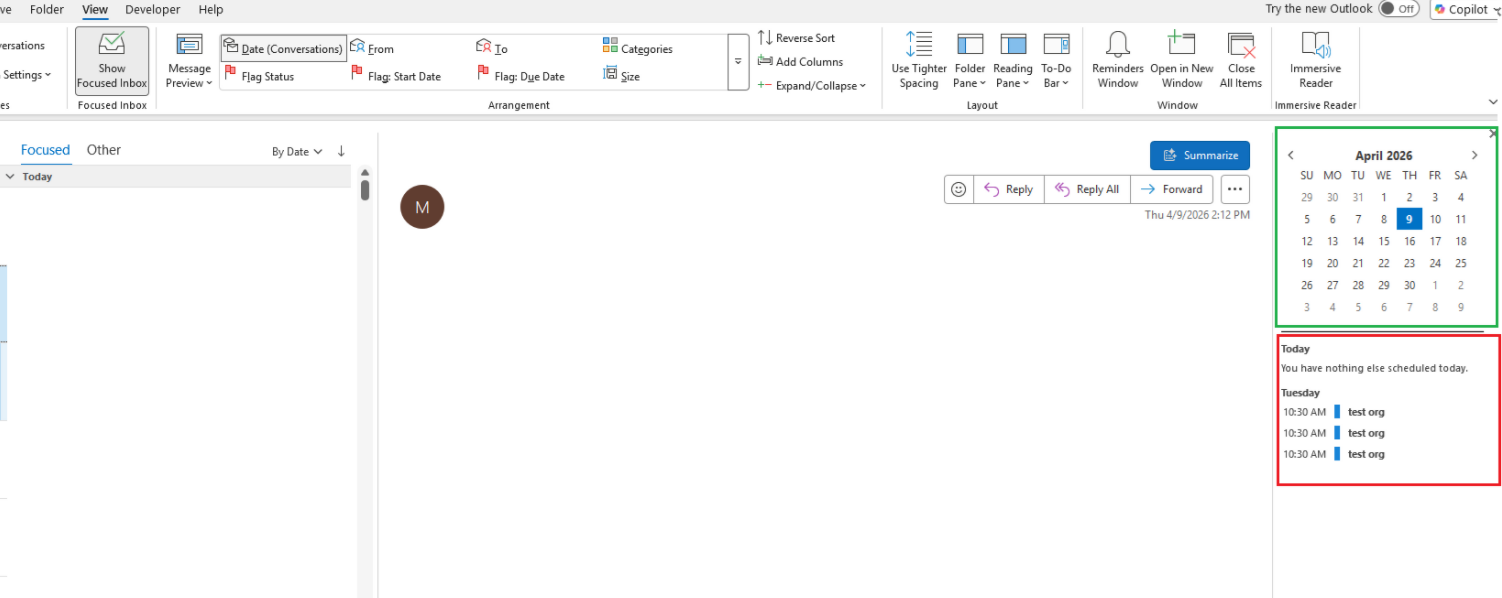
Task: Click message list scroll up arrow
Action: pos(365,172)
